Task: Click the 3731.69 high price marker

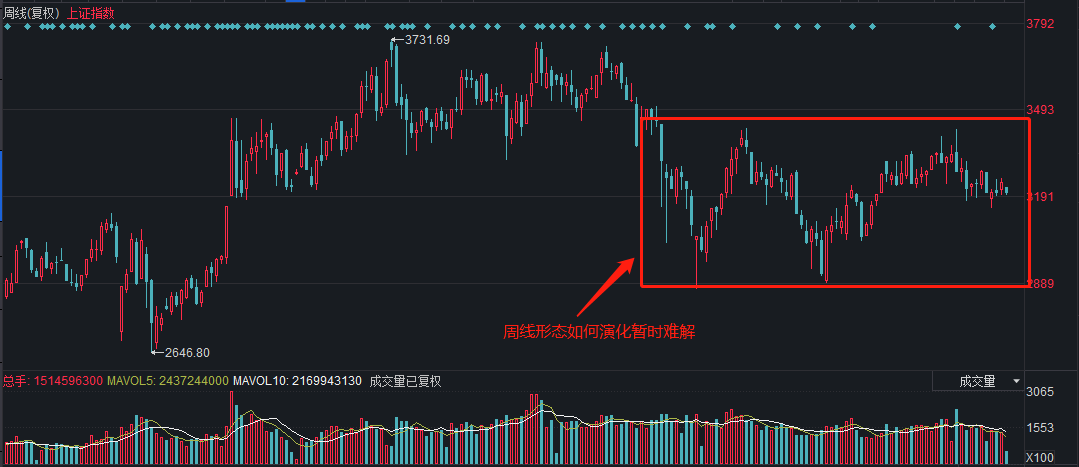Action: (x=427, y=40)
